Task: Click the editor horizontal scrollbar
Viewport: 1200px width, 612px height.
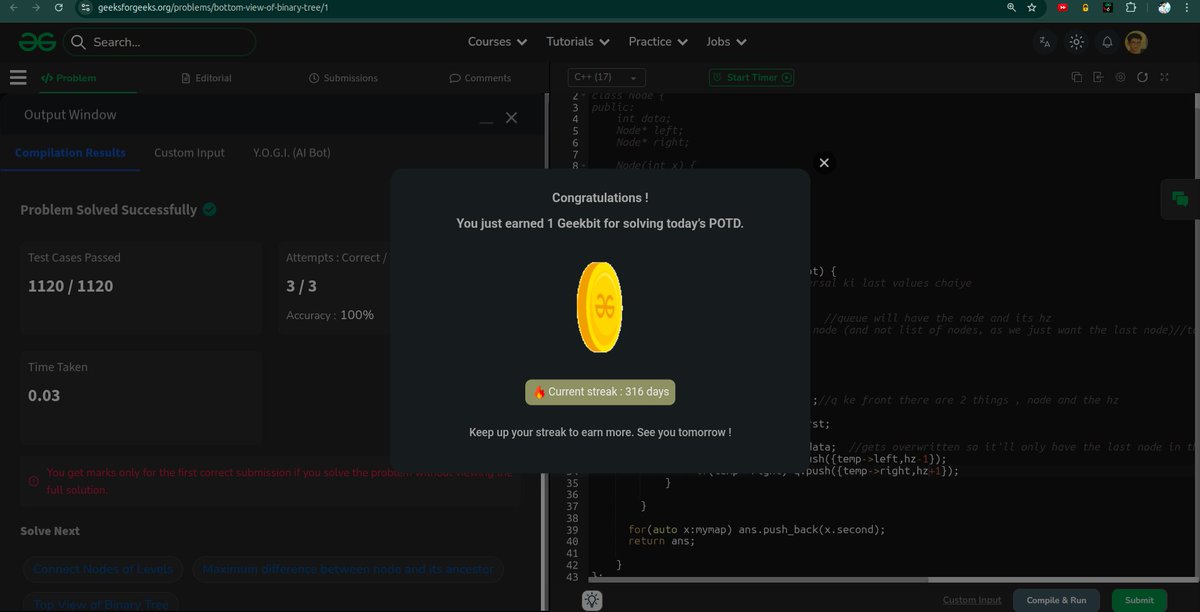Action: tap(758, 580)
